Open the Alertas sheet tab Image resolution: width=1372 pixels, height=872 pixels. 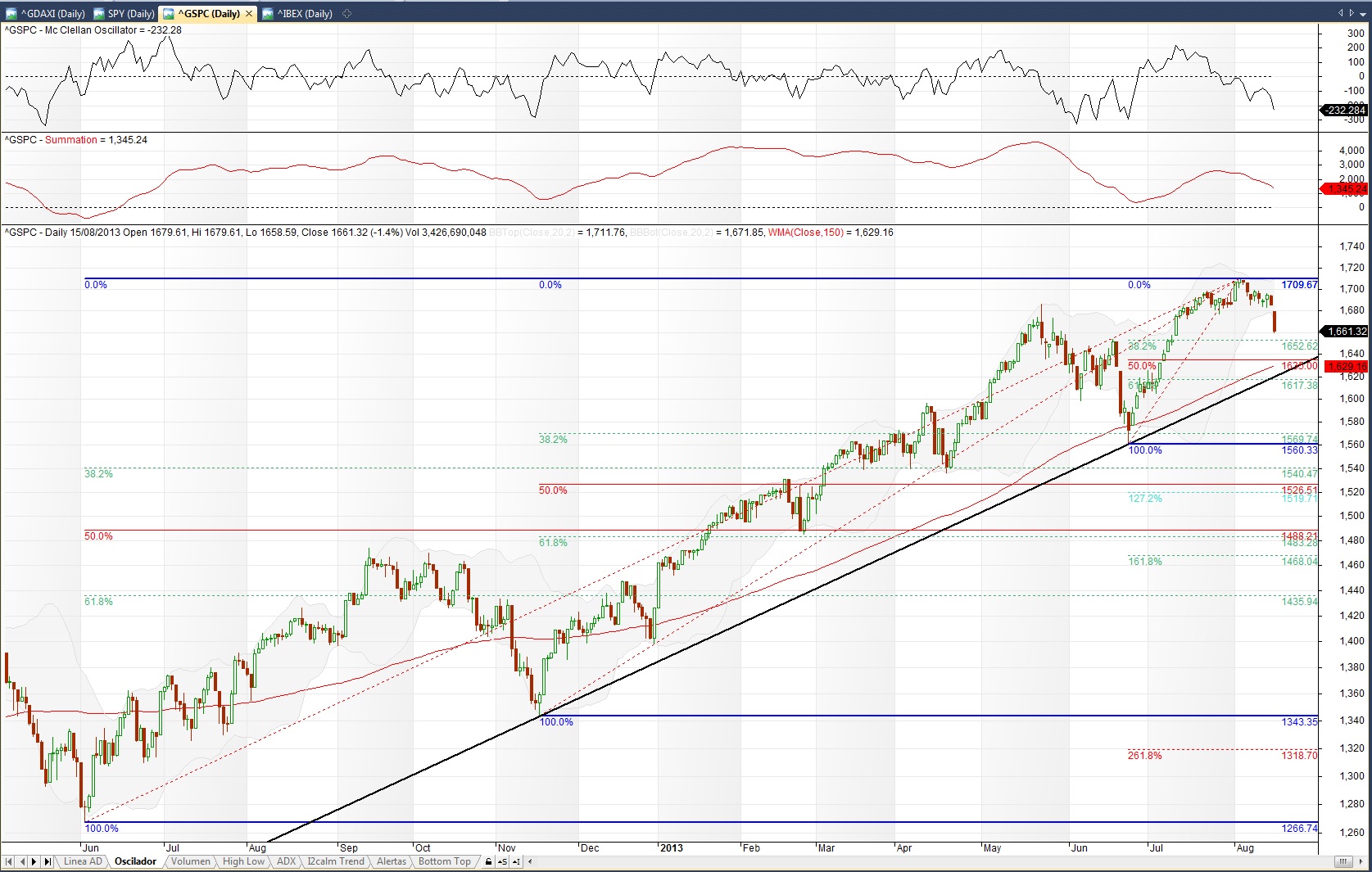(x=391, y=861)
